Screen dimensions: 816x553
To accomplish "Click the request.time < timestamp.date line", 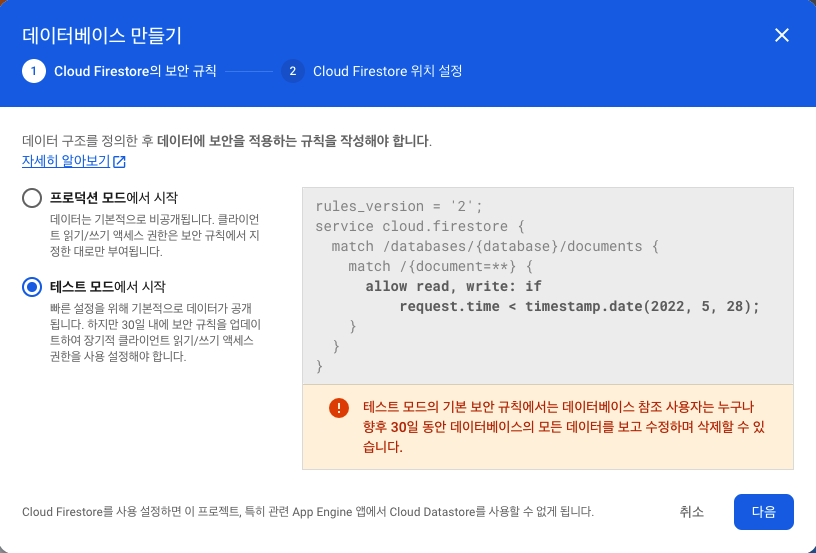I will [x=580, y=306].
